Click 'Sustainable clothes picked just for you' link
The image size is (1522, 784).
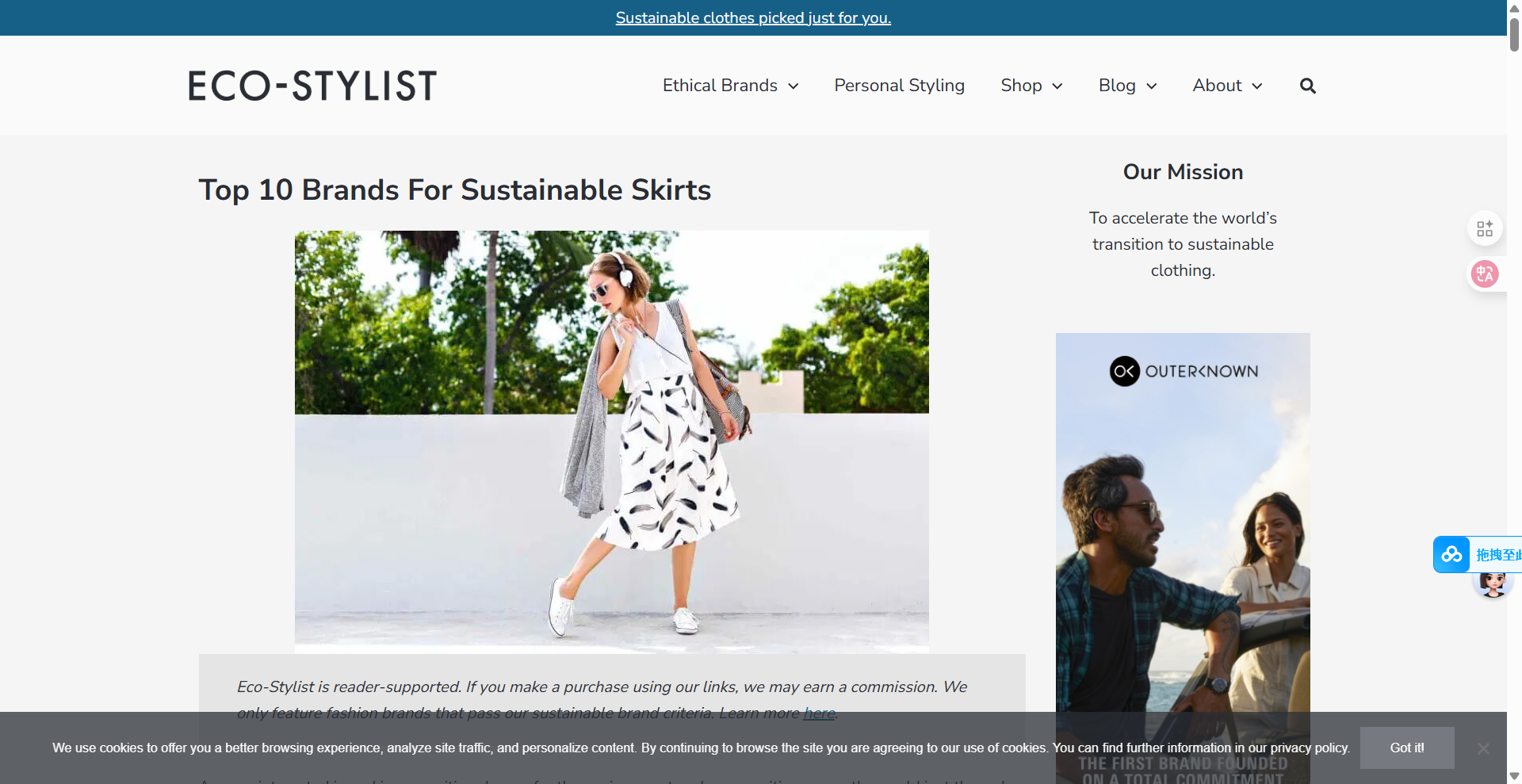pos(753,17)
